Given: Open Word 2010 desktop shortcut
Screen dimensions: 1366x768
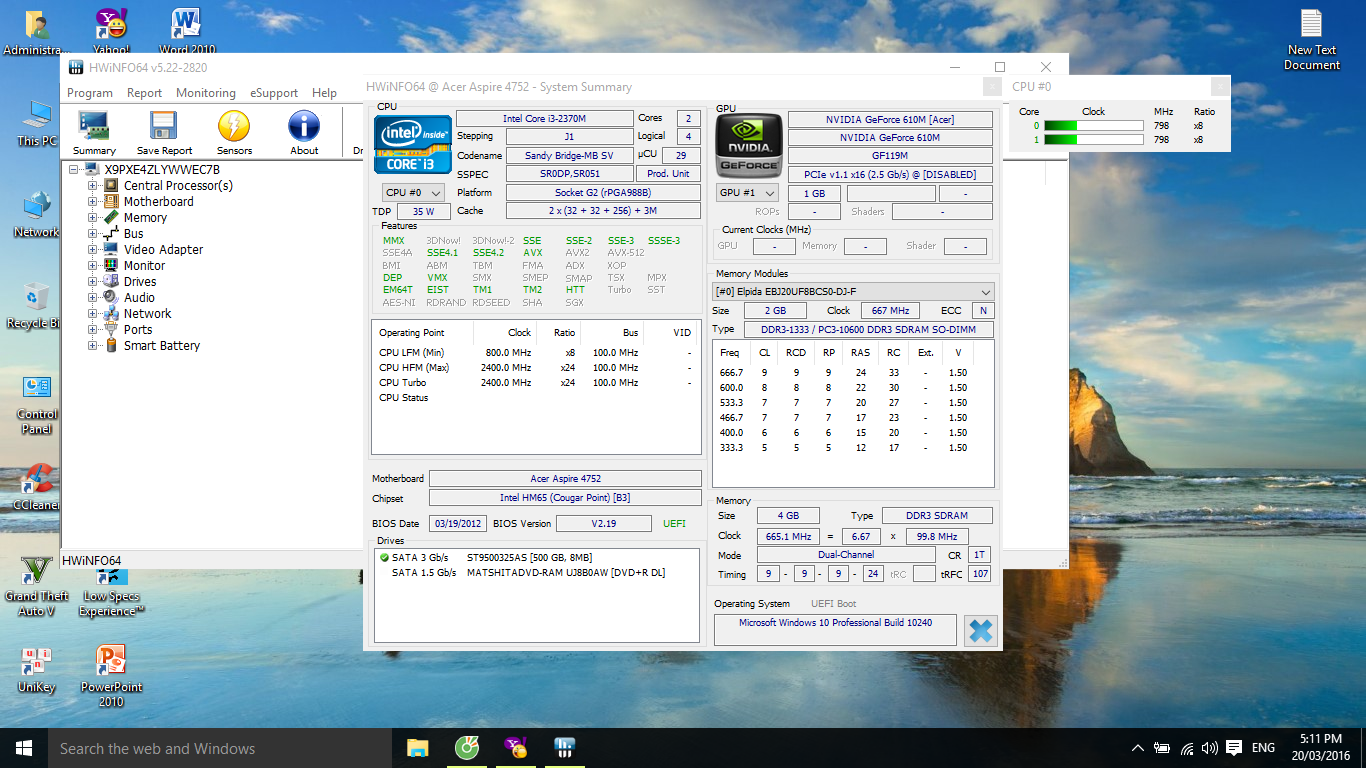Looking at the screenshot, I should (x=187, y=32).
